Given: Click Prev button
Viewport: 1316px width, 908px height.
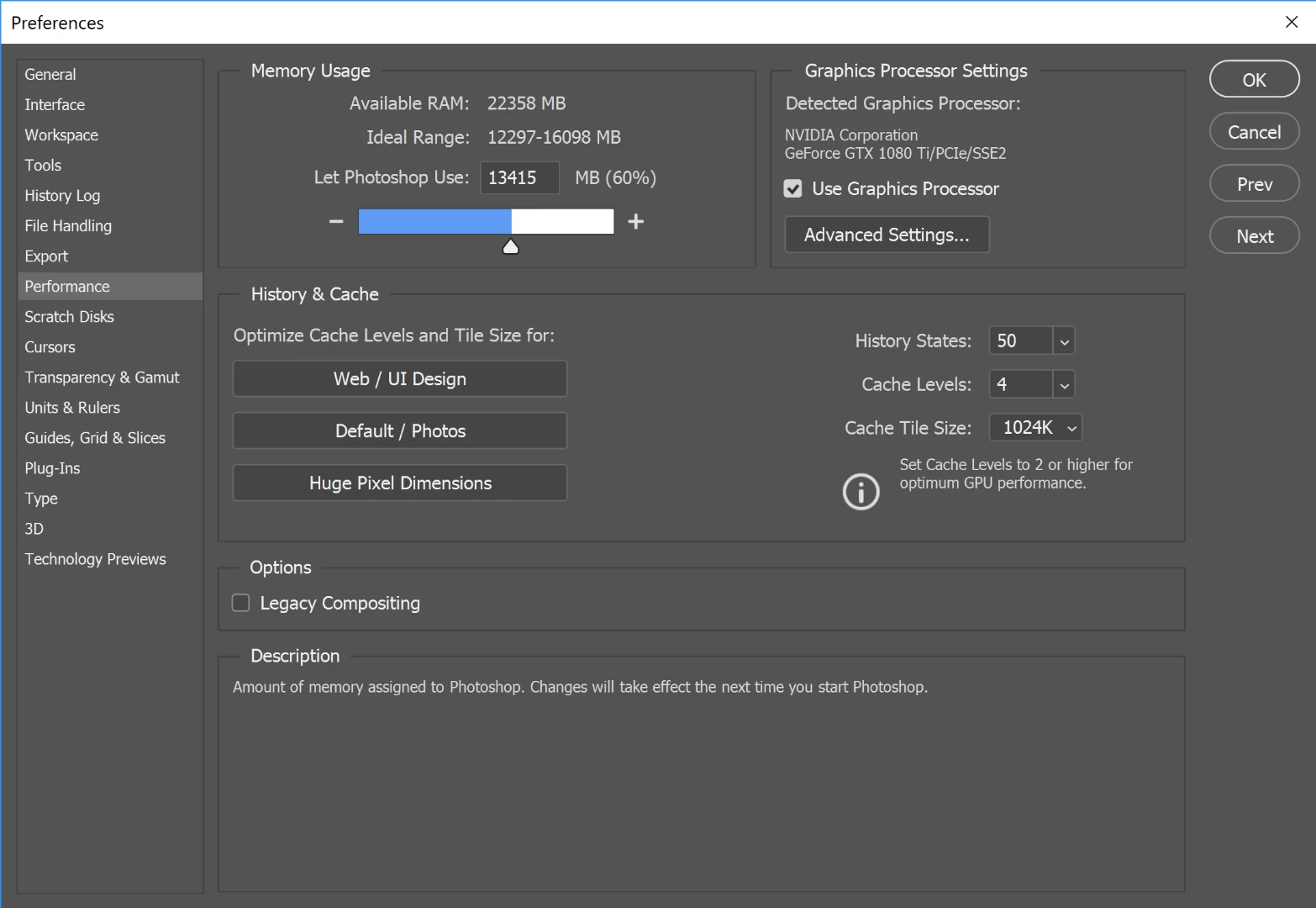Looking at the screenshot, I should point(1254,183).
